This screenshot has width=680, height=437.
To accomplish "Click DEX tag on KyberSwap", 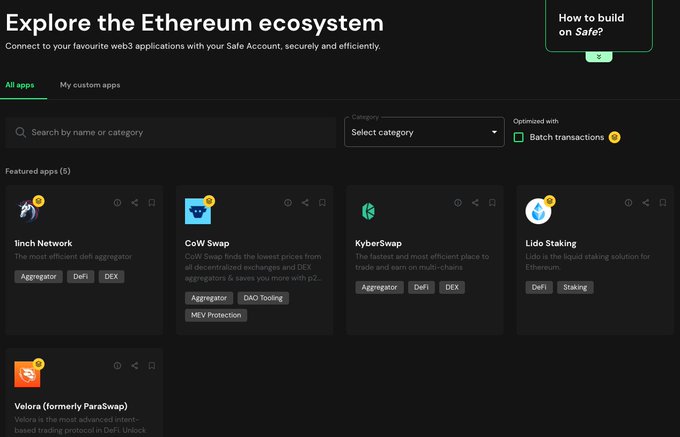I will (x=452, y=287).
